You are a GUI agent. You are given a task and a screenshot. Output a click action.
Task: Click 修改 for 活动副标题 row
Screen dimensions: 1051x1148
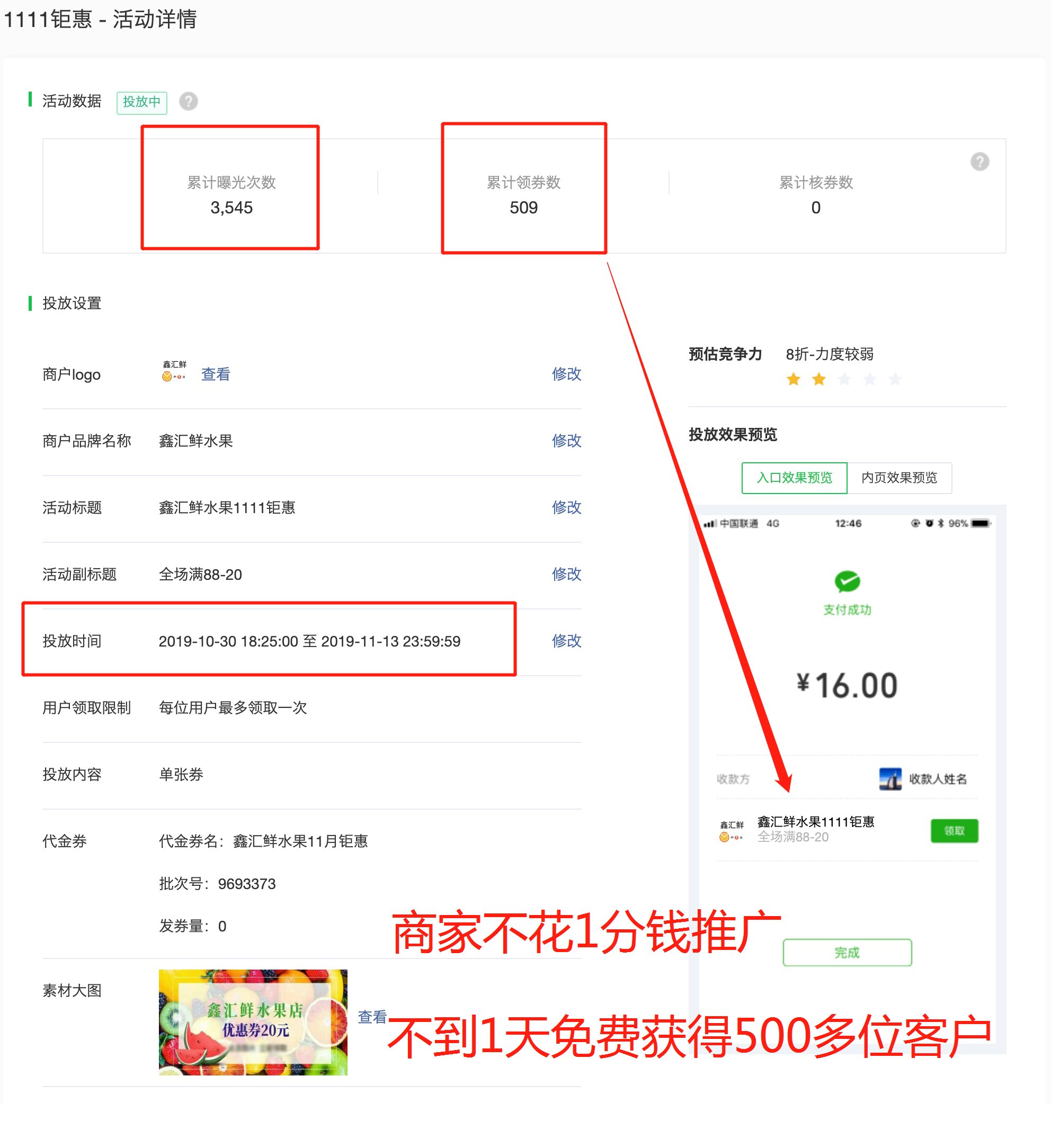[x=566, y=573]
